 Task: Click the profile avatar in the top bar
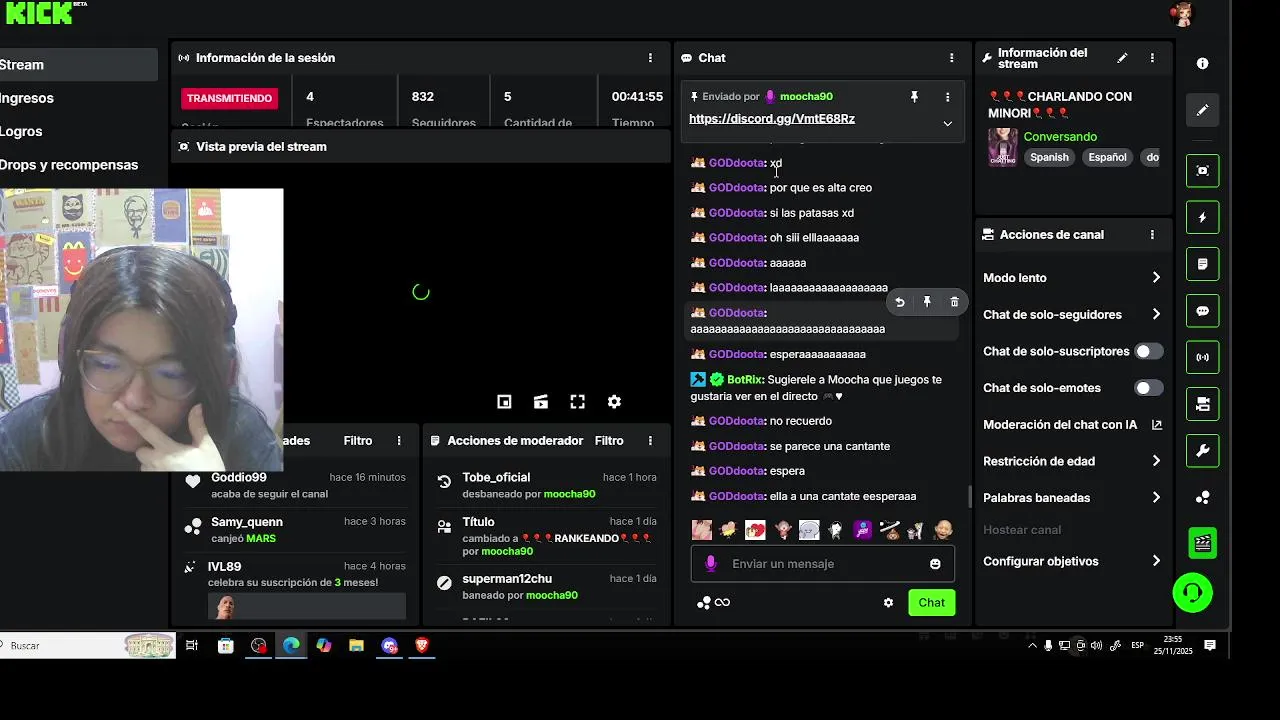(x=1182, y=13)
